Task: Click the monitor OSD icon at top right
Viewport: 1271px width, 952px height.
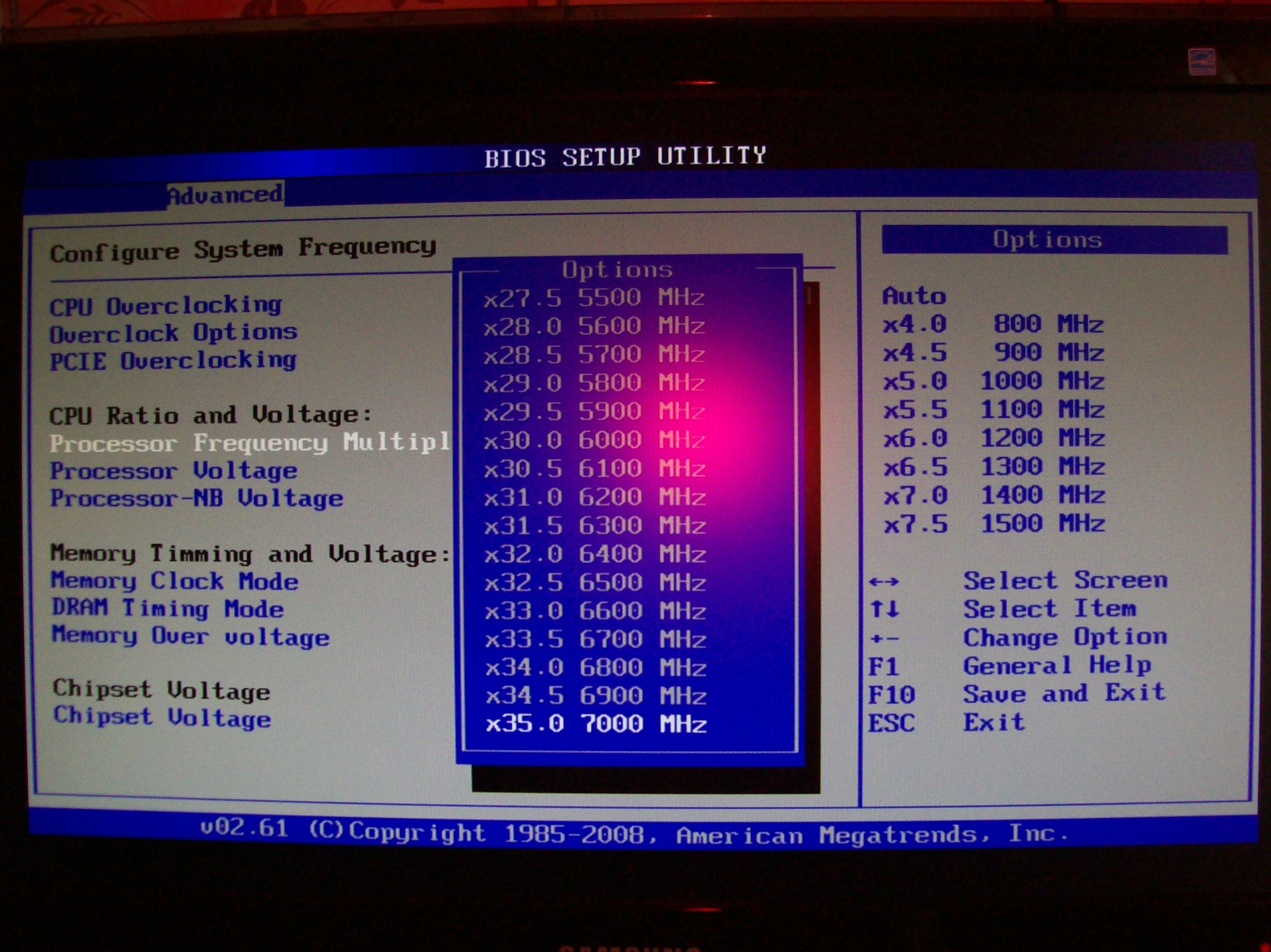Action: pos(1202,61)
